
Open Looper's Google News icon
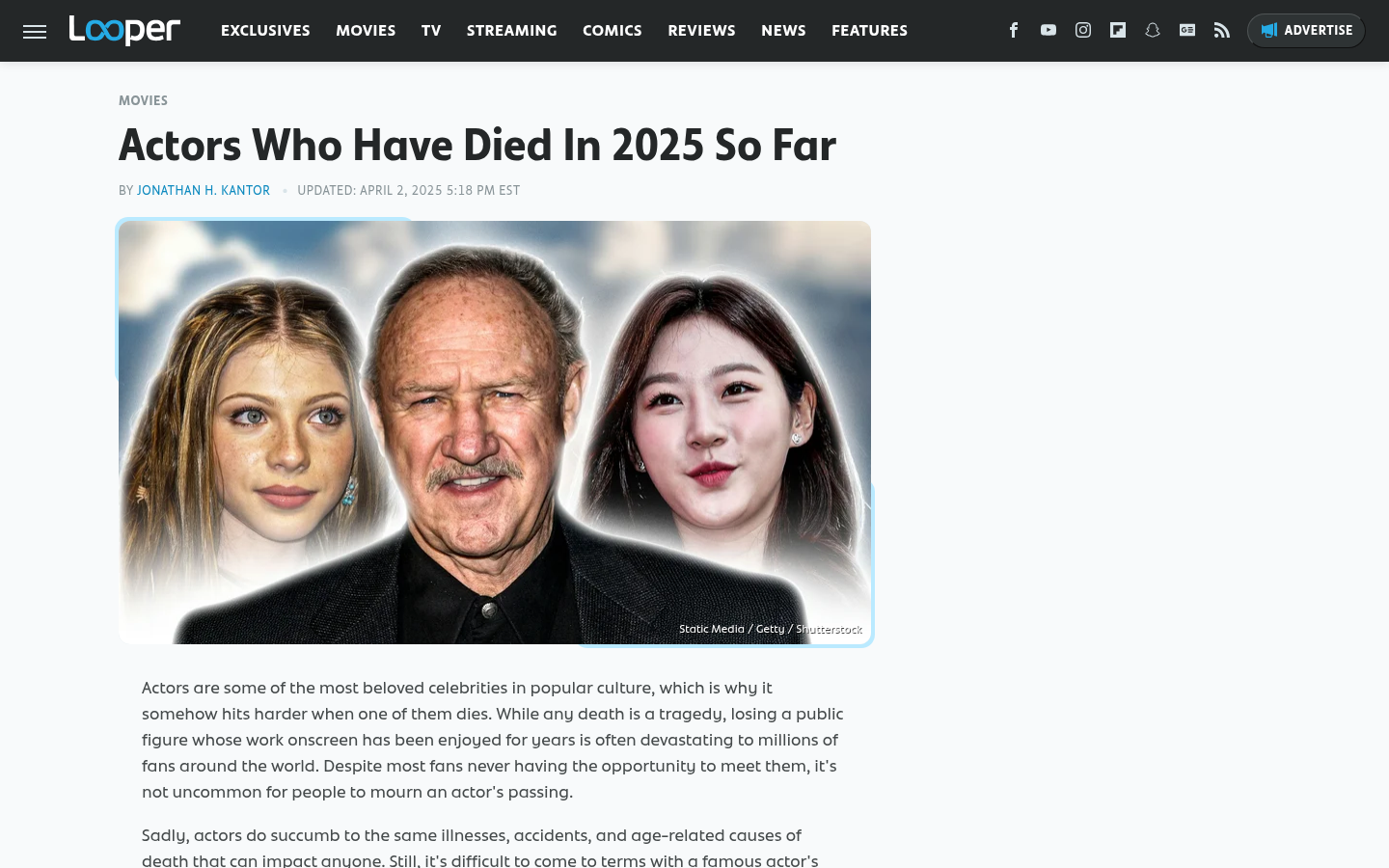point(1187,30)
